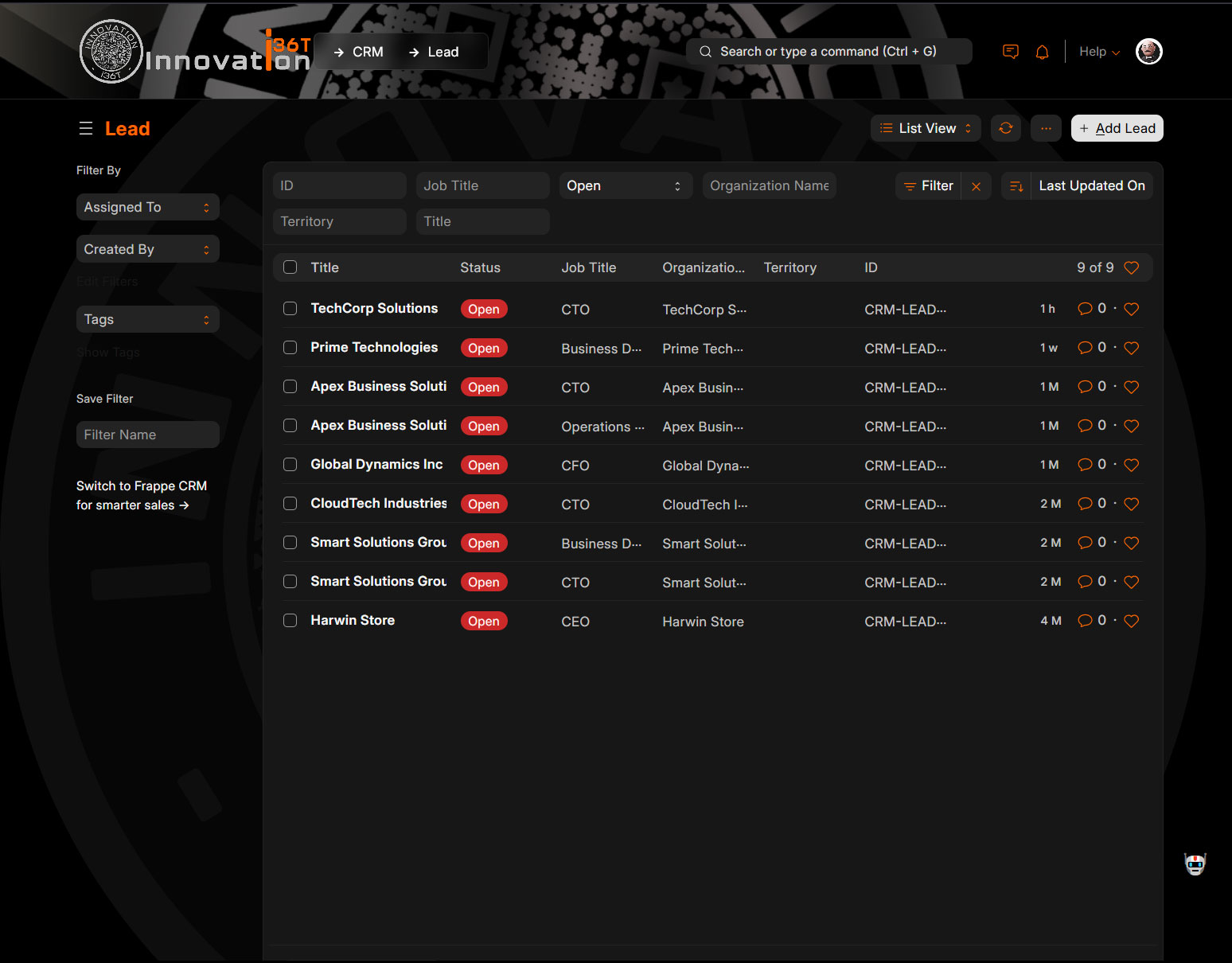Like the TechCorp Solutions lead heart icon
1232x963 pixels.
click(1131, 309)
